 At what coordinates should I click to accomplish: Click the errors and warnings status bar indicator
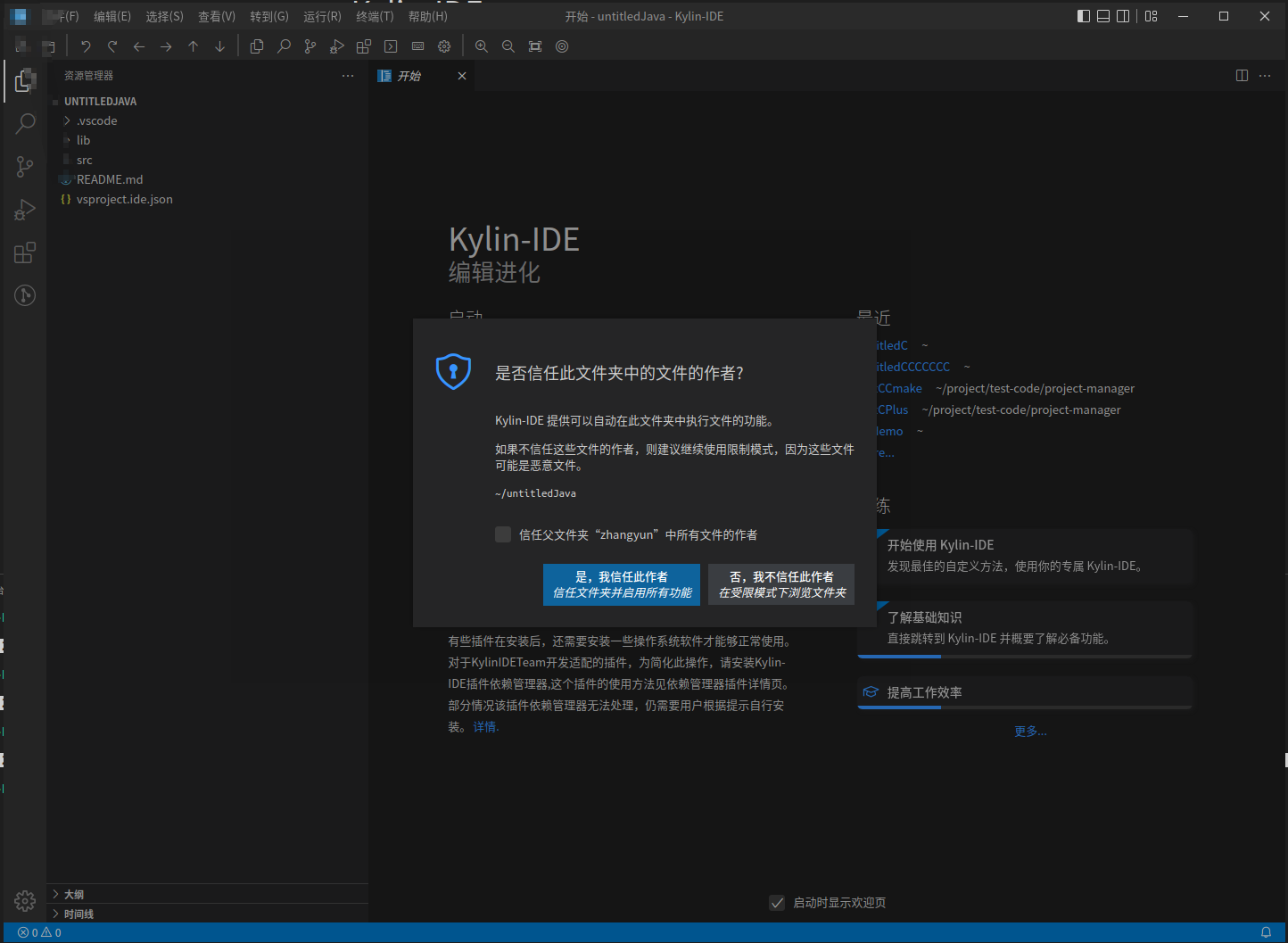40,932
